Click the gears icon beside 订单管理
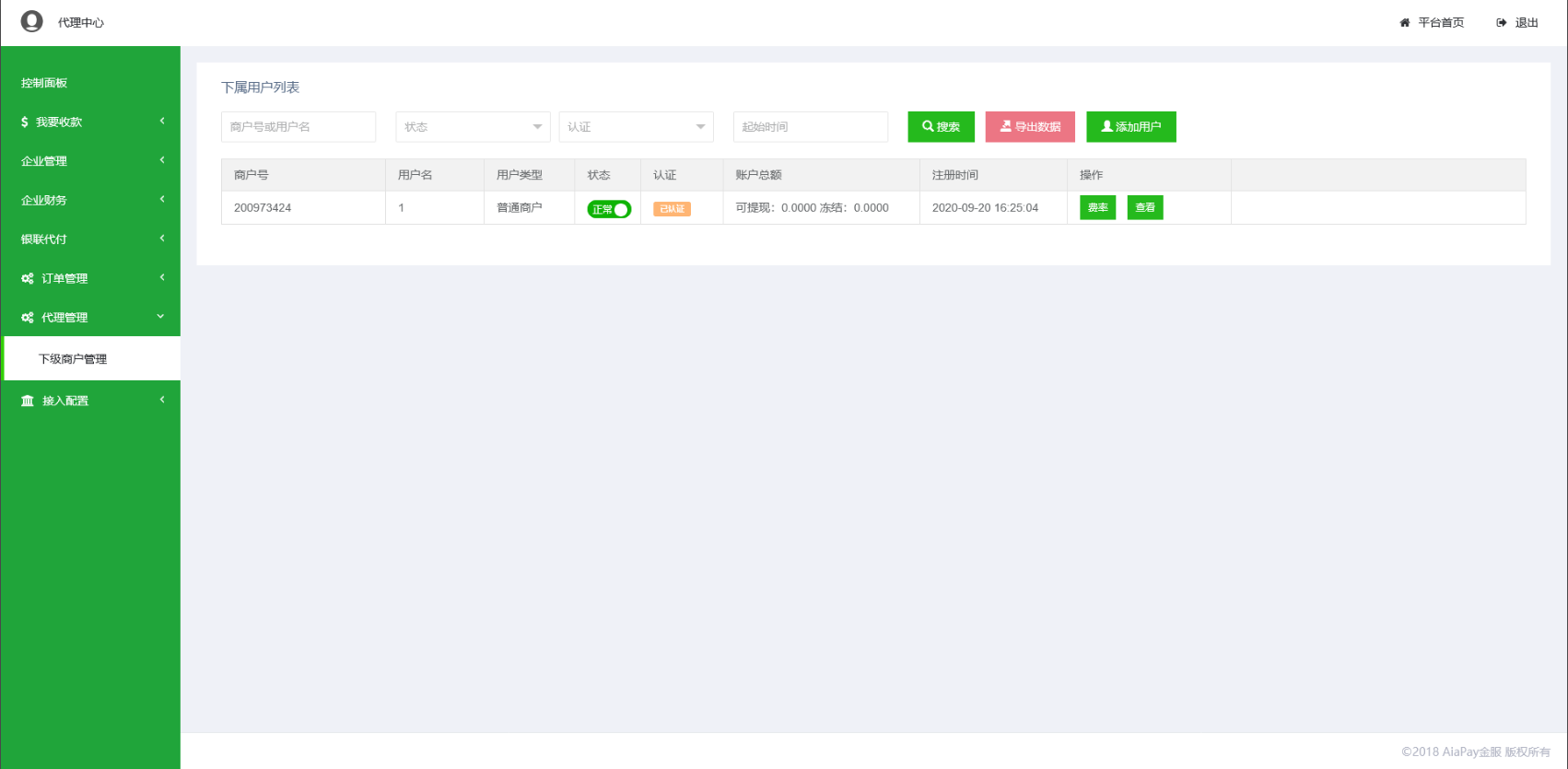Screen dimensions: 1568x769 (28, 278)
